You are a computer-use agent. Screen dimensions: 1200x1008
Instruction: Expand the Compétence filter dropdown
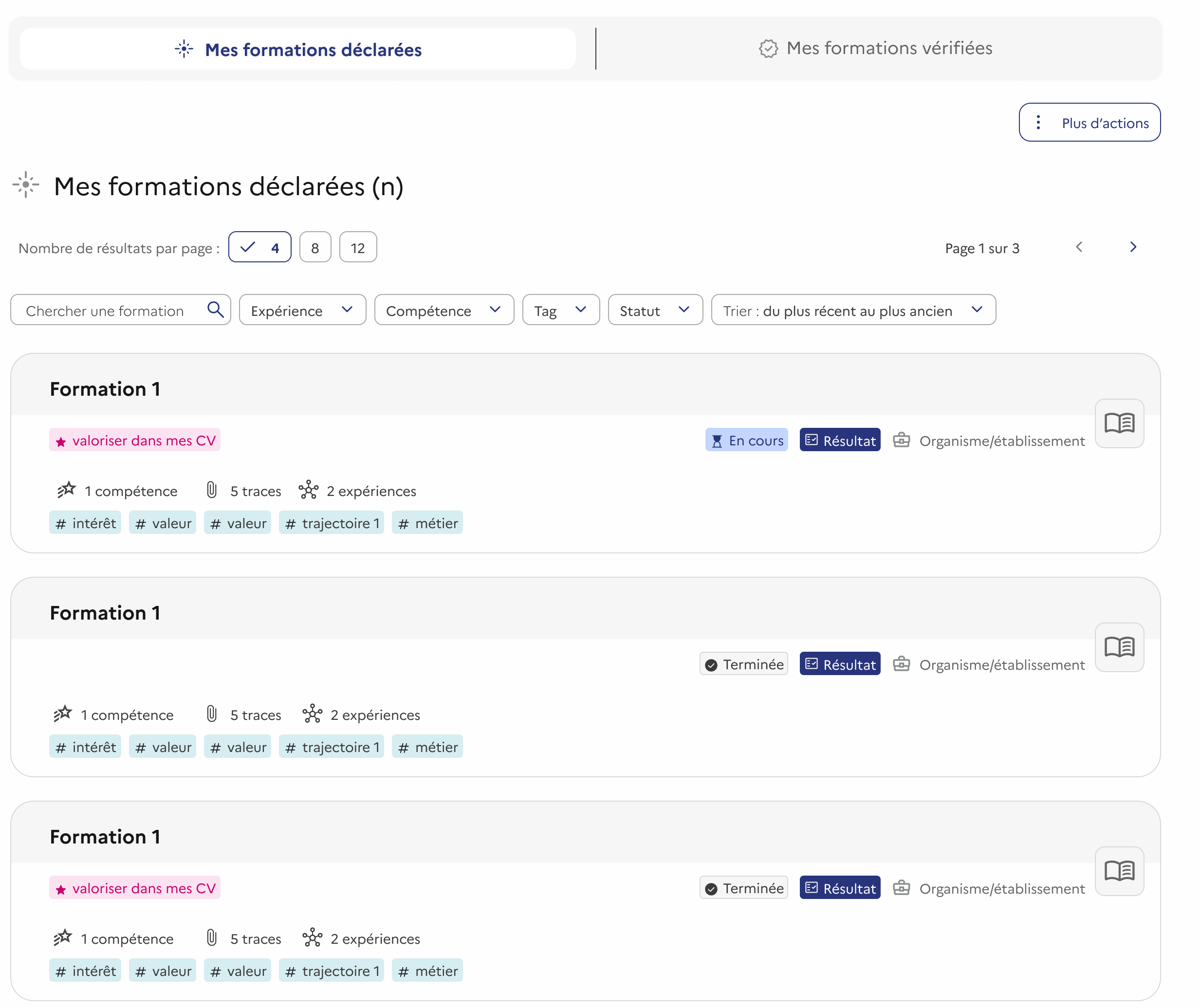point(444,311)
